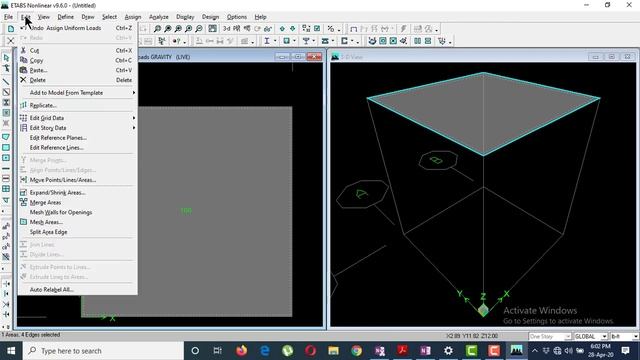The image size is (640, 360).
Task: Open the Draw menu
Action: click(88, 17)
